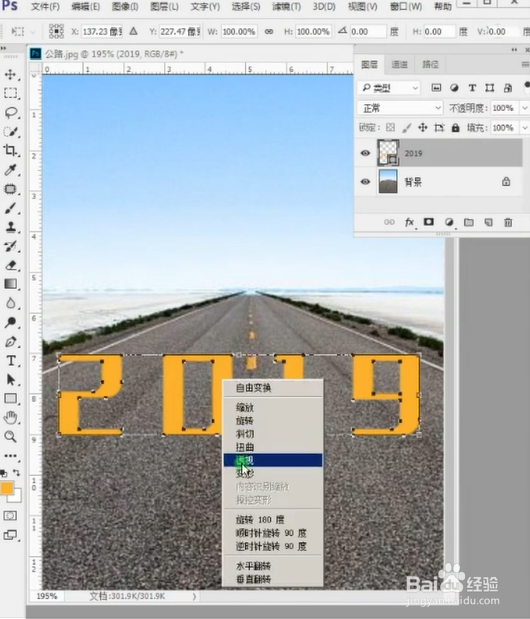Switch to the 通道 tab

(x=399, y=64)
